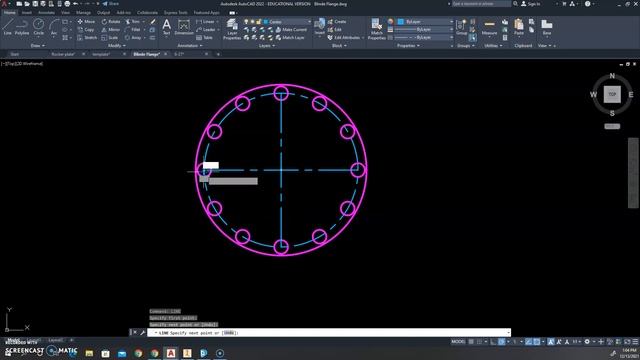Toggle snap mode in status bar
The image size is (640, 360).
click(480, 342)
